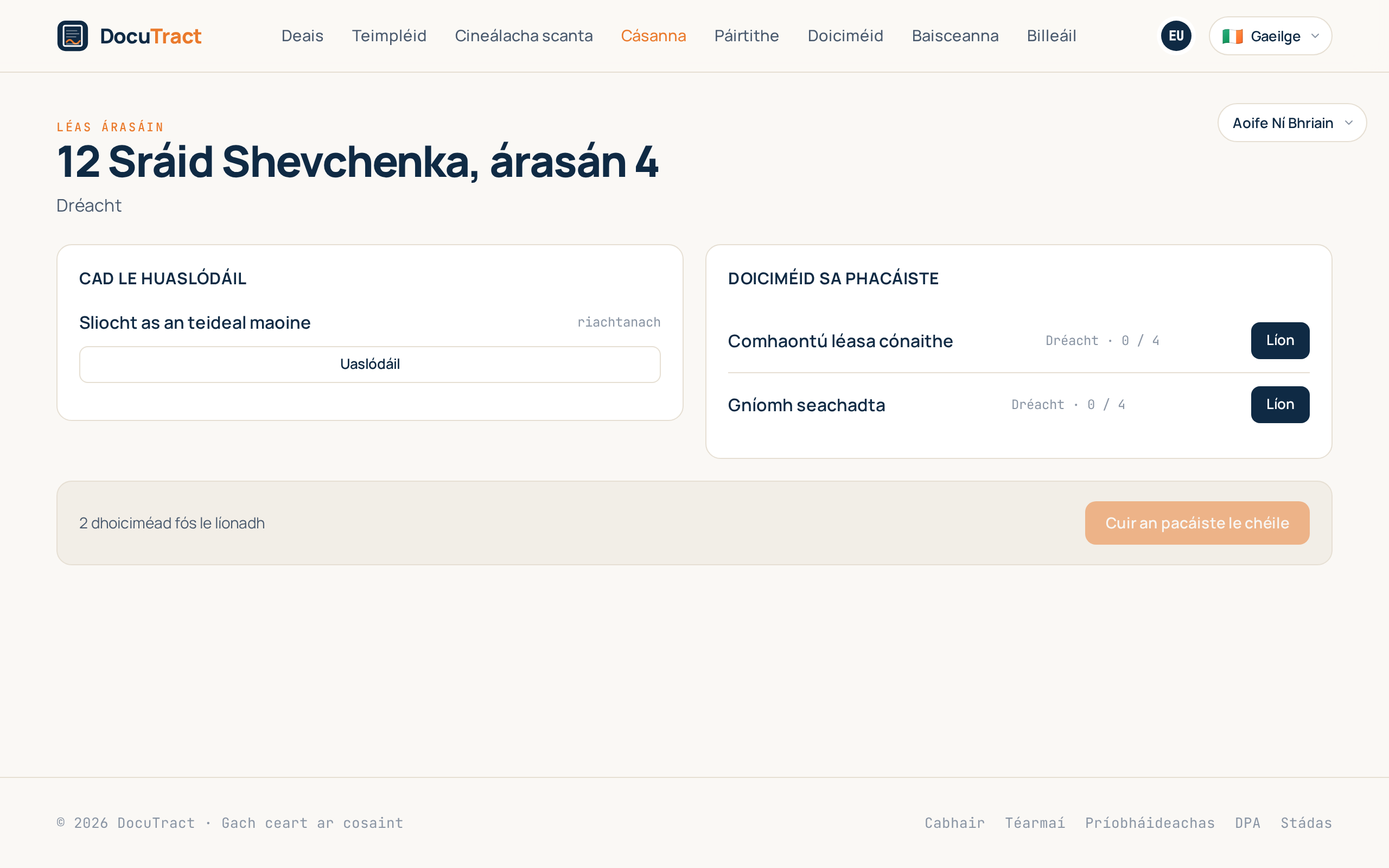The height and width of the screenshot is (868, 1389).
Task: Click the © 2026 DocuTract copyright text
Action: click(x=230, y=822)
